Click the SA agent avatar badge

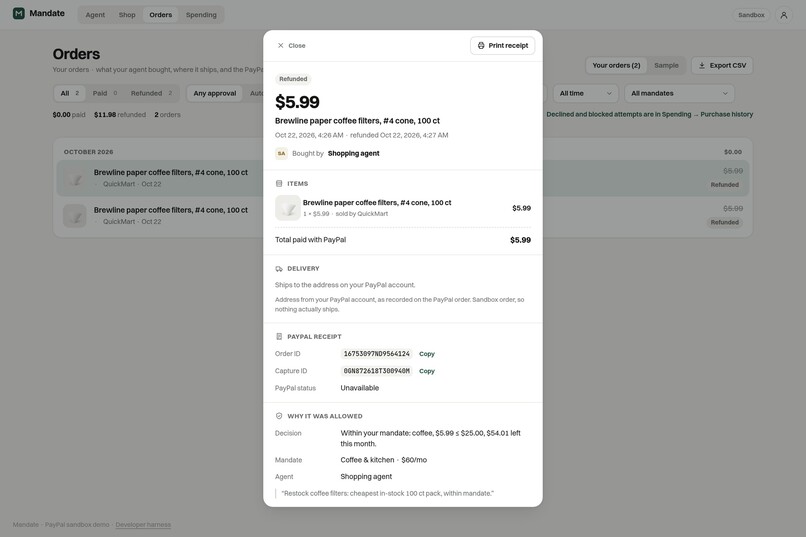point(281,154)
